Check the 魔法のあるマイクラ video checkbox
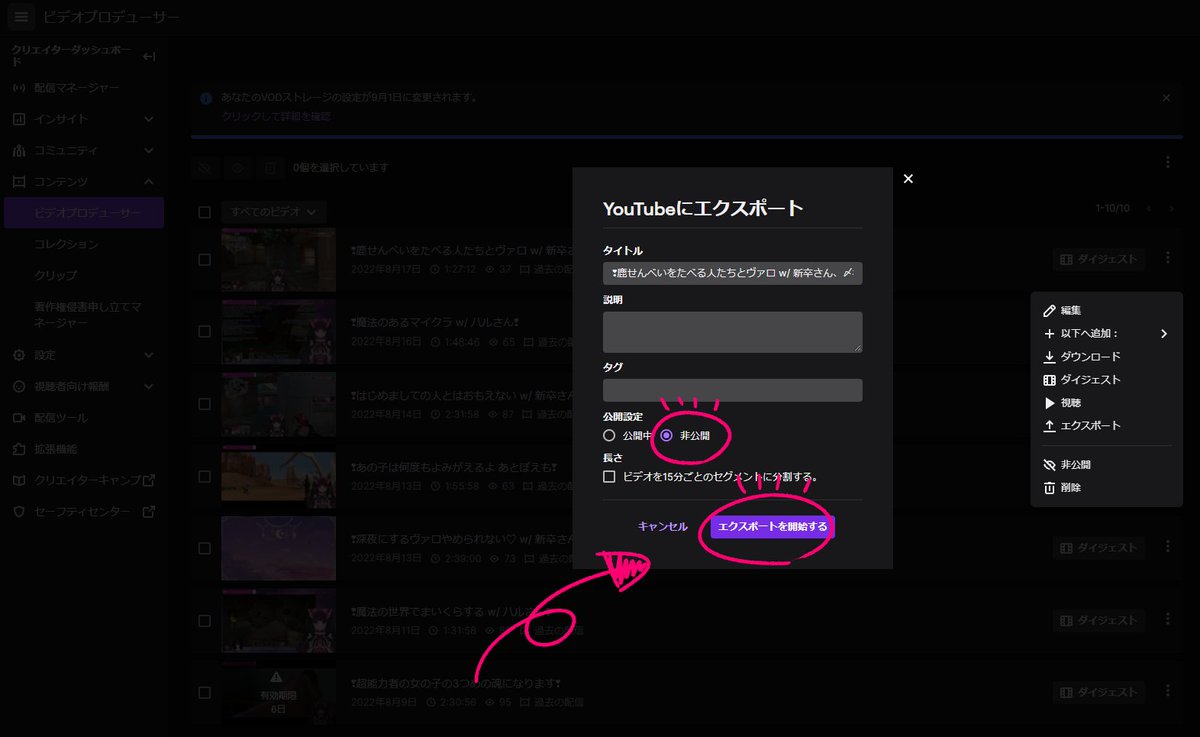1200x737 pixels. click(205, 331)
